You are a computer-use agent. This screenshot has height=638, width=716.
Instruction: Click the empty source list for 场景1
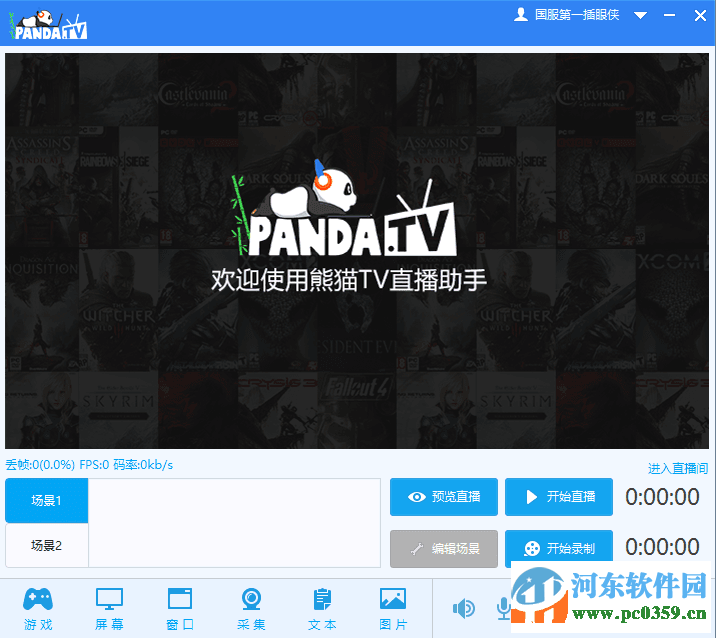click(234, 523)
